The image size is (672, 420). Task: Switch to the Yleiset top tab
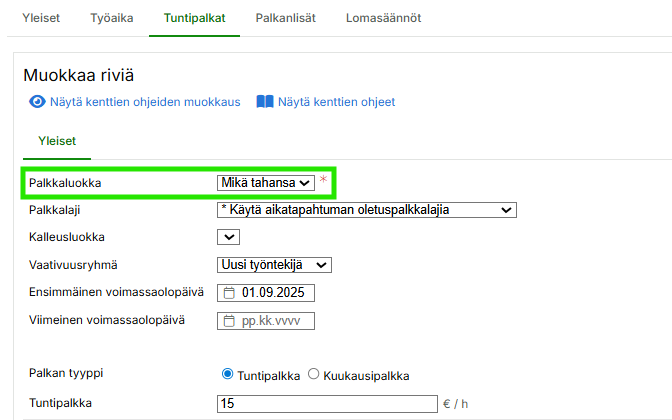click(x=41, y=18)
